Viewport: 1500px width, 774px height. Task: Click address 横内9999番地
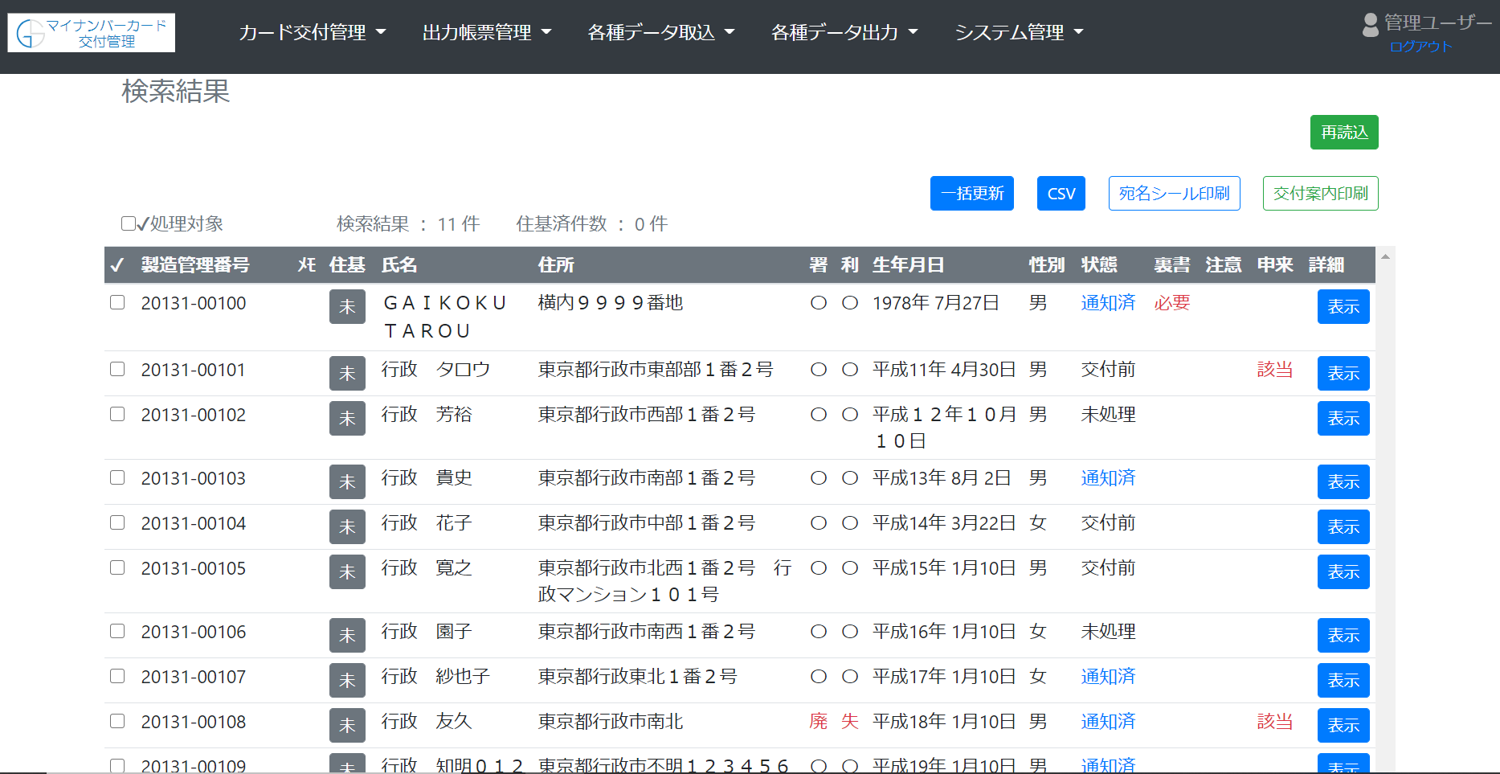(610, 302)
